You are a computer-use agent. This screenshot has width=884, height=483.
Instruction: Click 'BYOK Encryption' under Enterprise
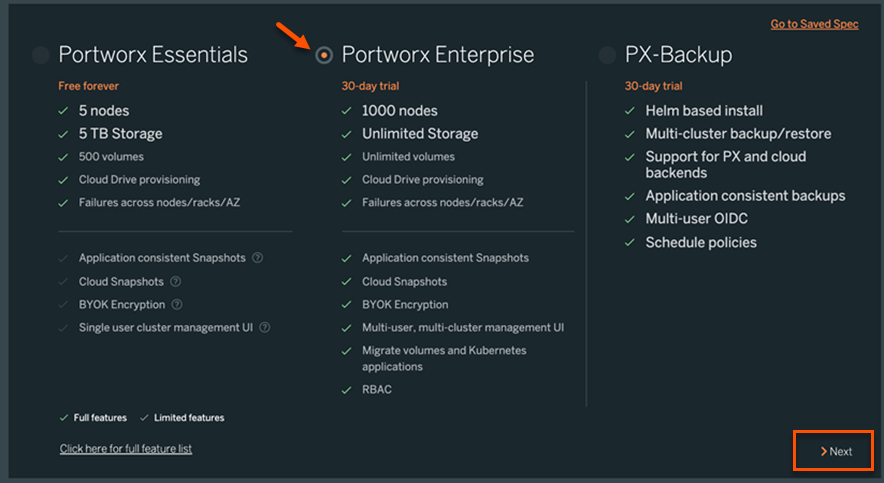pyautogui.click(x=405, y=304)
